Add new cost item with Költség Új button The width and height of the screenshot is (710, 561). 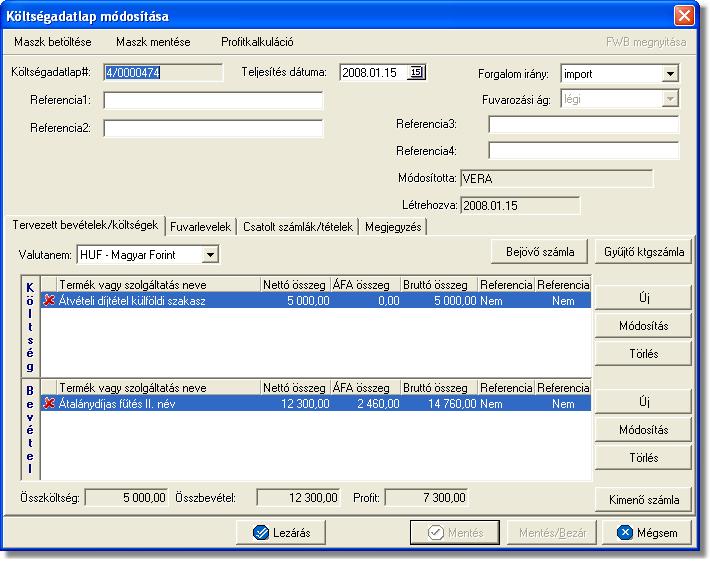[643, 298]
